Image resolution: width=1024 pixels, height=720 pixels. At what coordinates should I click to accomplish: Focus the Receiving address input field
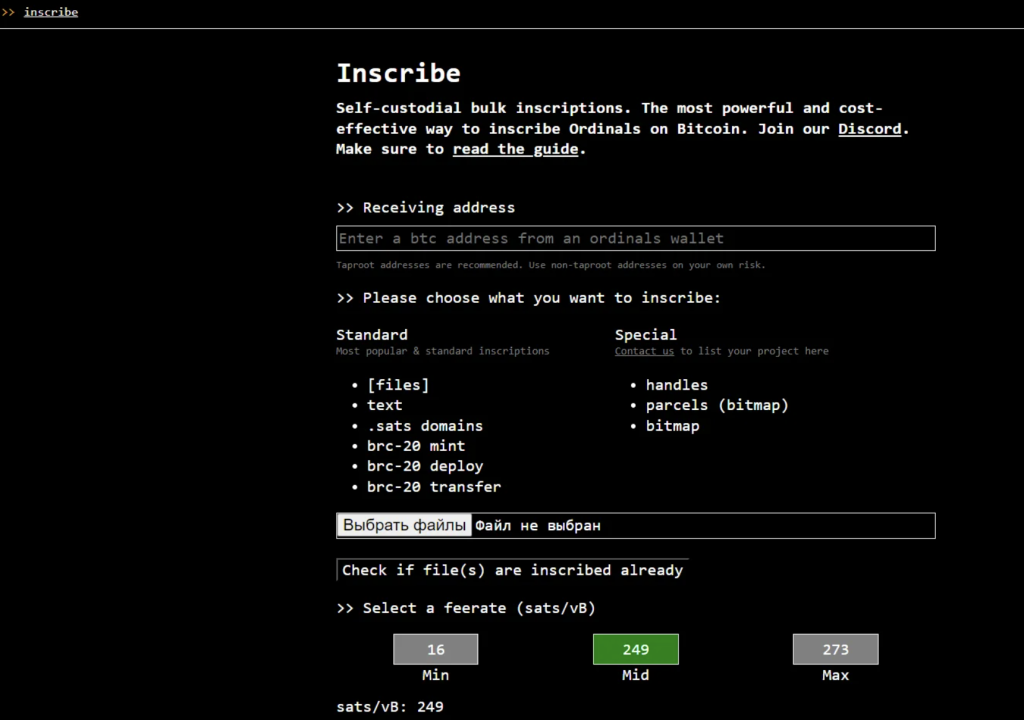tap(635, 238)
